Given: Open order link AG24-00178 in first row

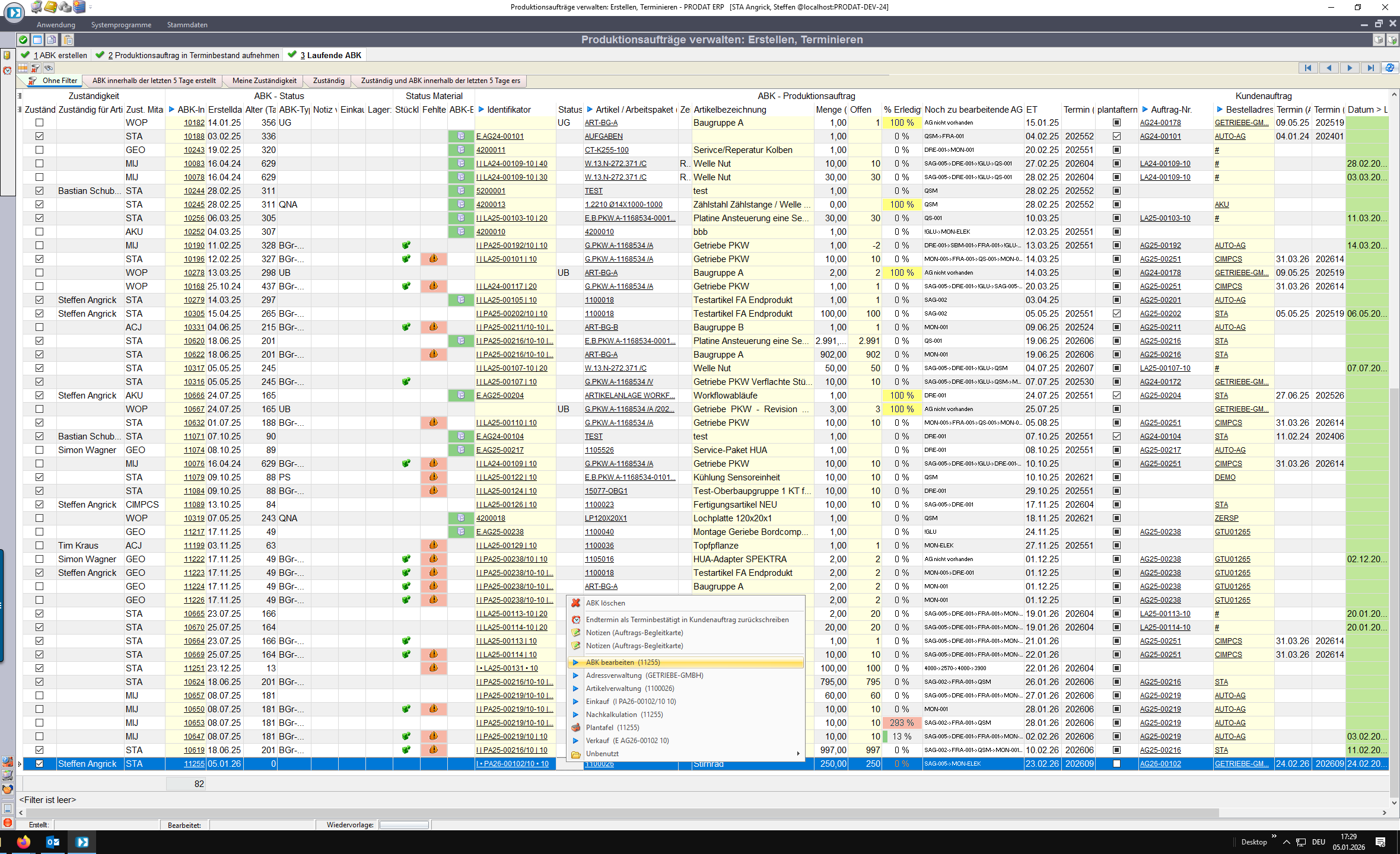Looking at the screenshot, I should [1160, 123].
